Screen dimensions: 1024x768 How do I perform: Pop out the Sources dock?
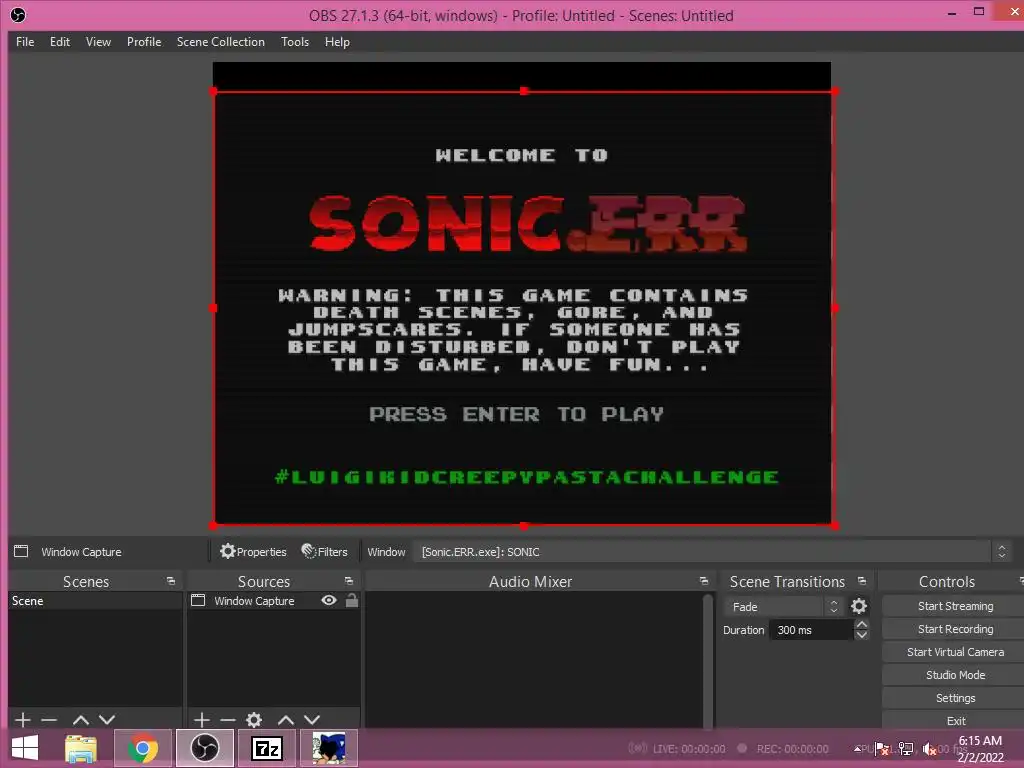coord(349,581)
